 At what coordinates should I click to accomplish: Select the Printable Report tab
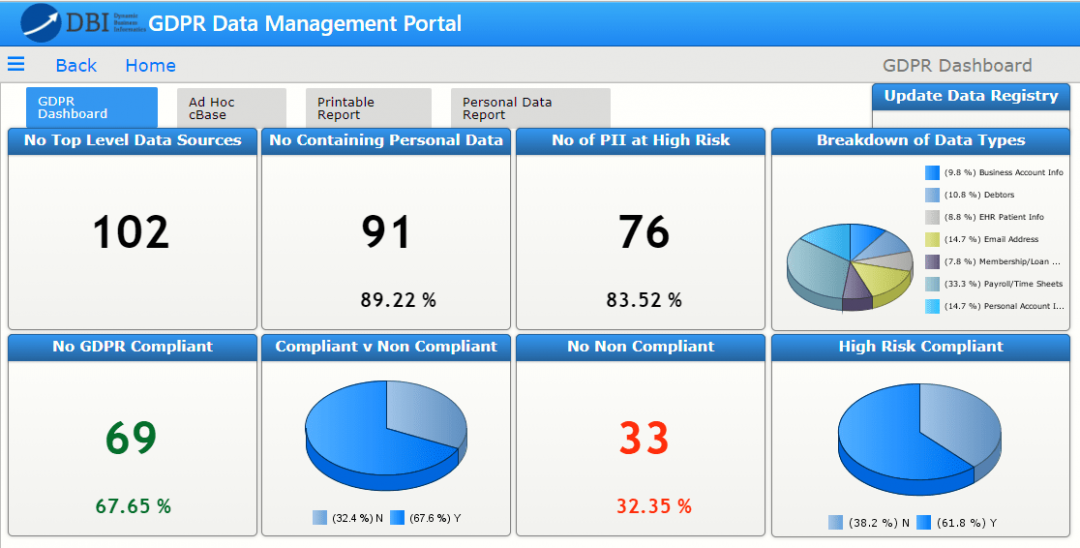tap(367, 107)
